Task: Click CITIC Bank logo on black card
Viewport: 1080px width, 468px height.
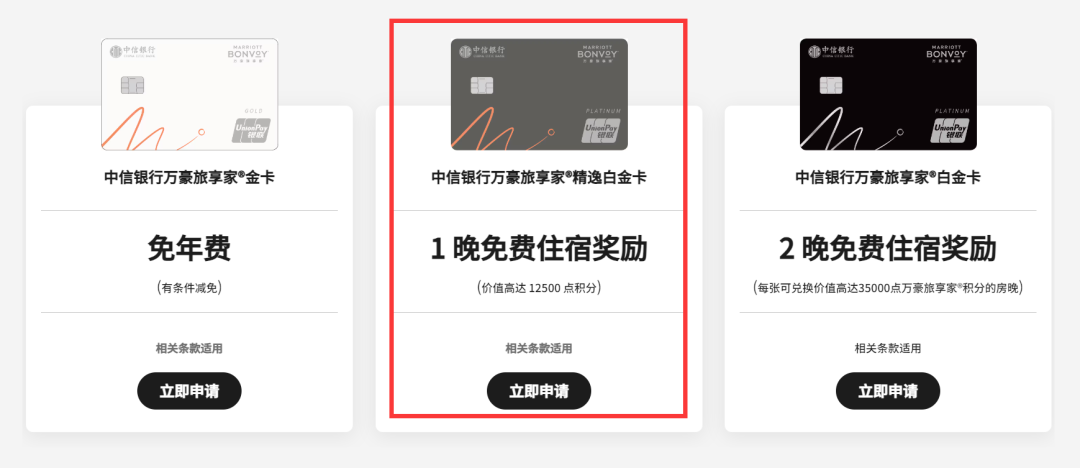Action: point(831,52)
